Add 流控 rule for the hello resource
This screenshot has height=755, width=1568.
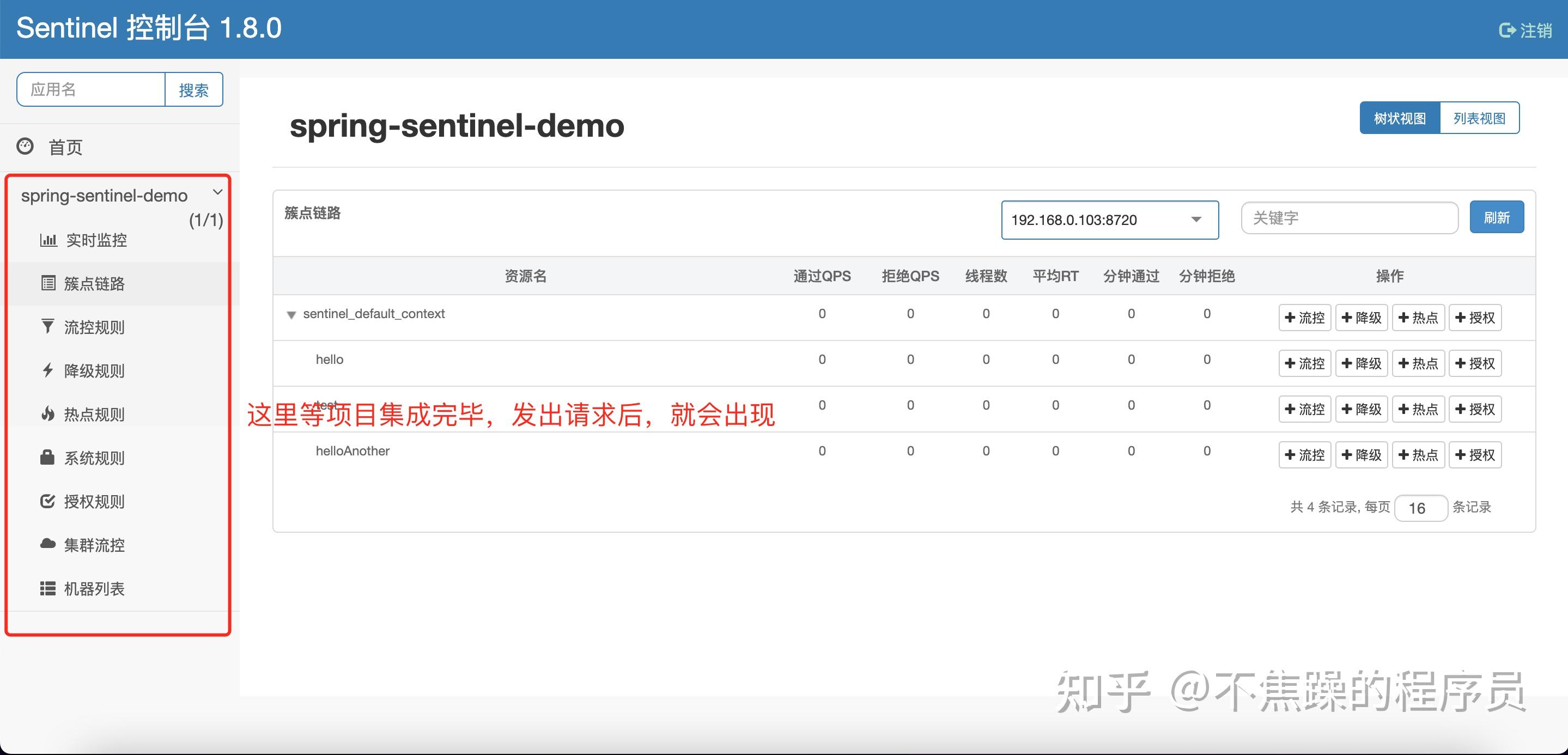point(1304,363)
